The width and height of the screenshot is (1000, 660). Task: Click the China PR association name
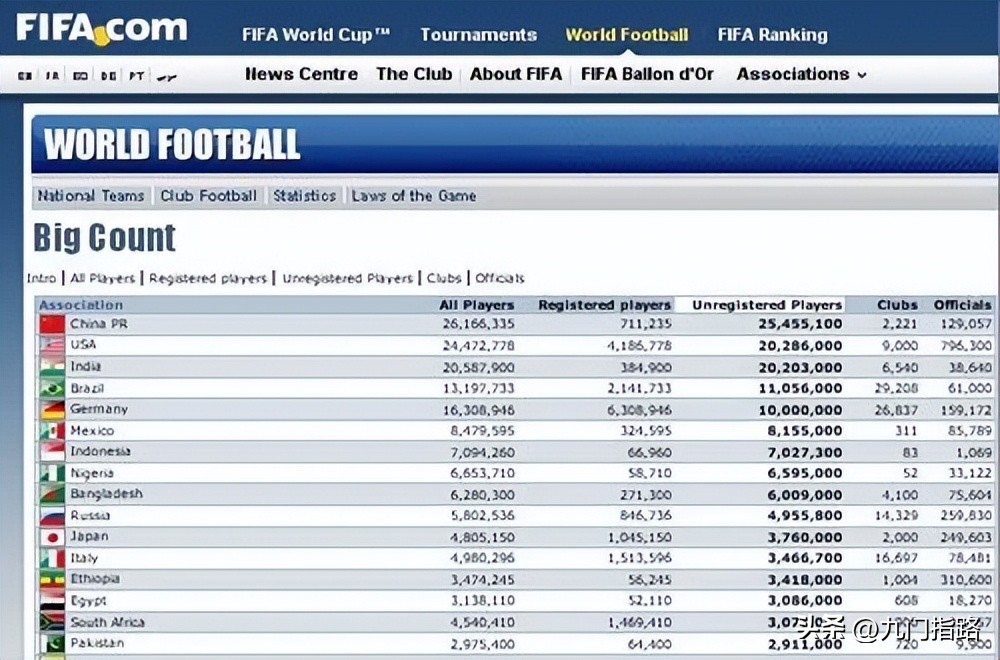coord(99,324)
